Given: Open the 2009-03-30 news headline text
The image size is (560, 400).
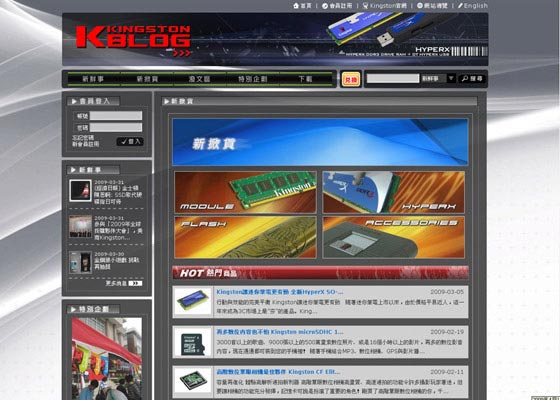Looking at the screenshot, I should tap(116, 264).
